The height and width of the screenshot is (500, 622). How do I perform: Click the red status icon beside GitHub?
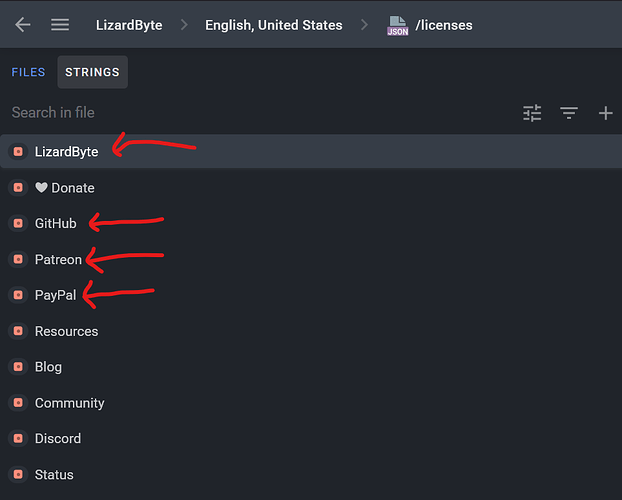[x=18, y=223]
